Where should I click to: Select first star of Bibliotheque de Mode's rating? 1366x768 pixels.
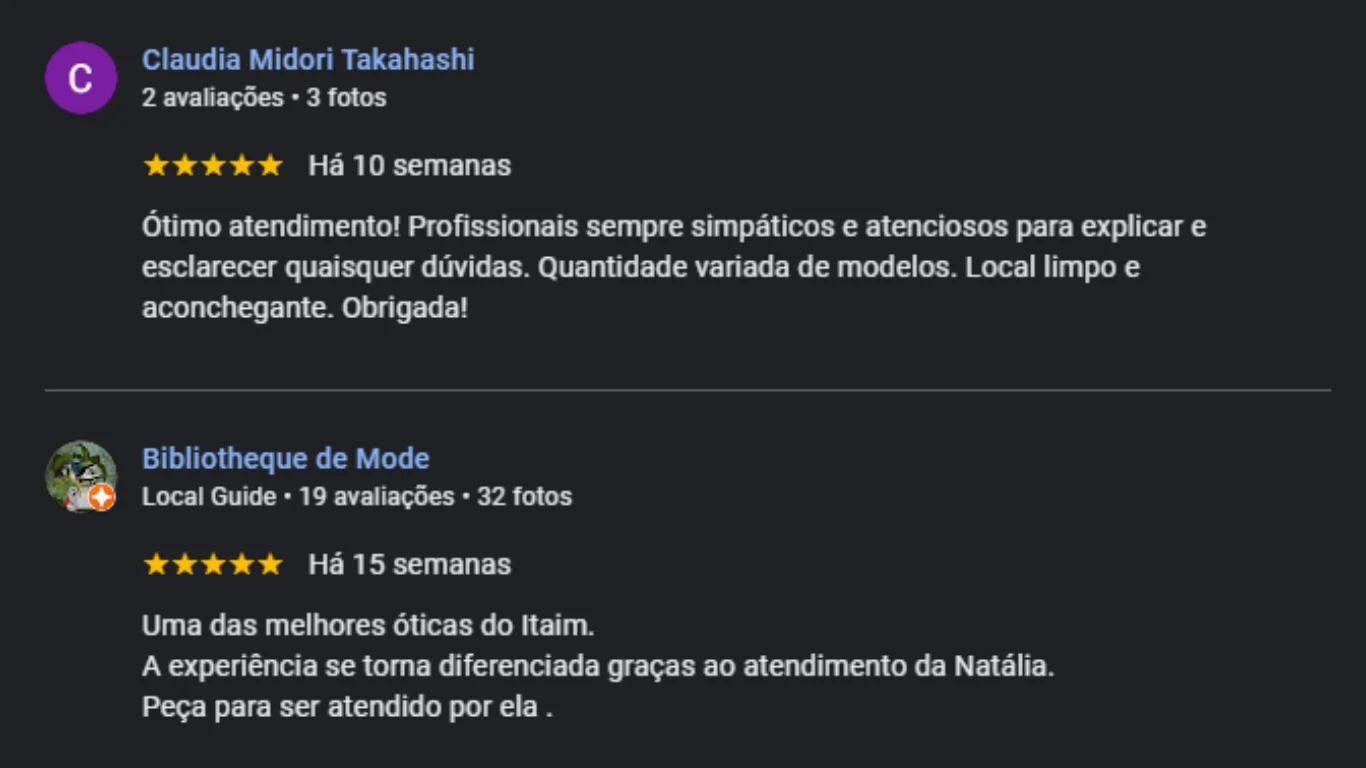156,565
